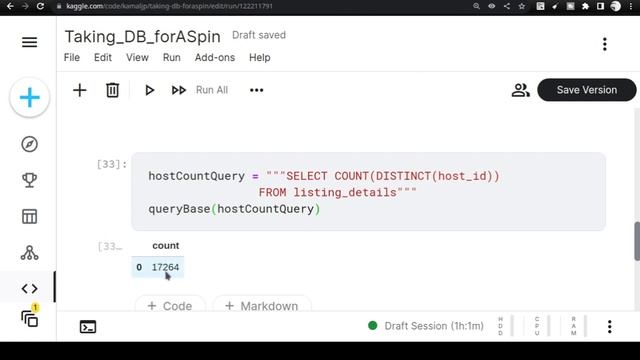Open Code angle-brackets icon

29,289
